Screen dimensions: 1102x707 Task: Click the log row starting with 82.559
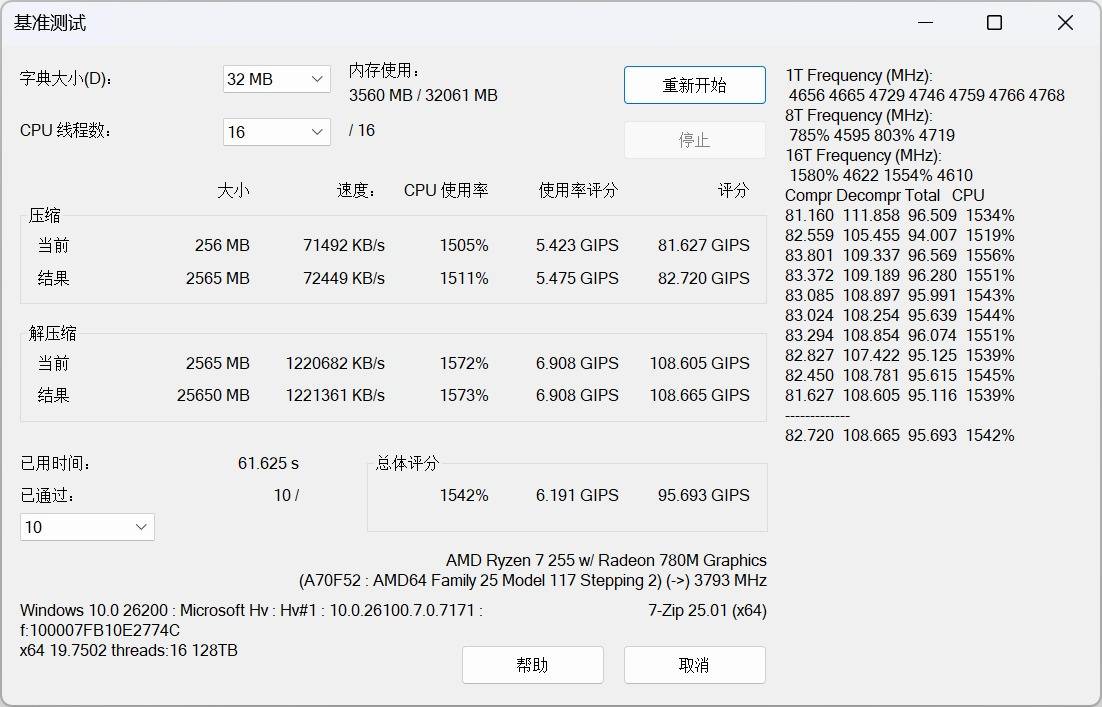point(900,235)
